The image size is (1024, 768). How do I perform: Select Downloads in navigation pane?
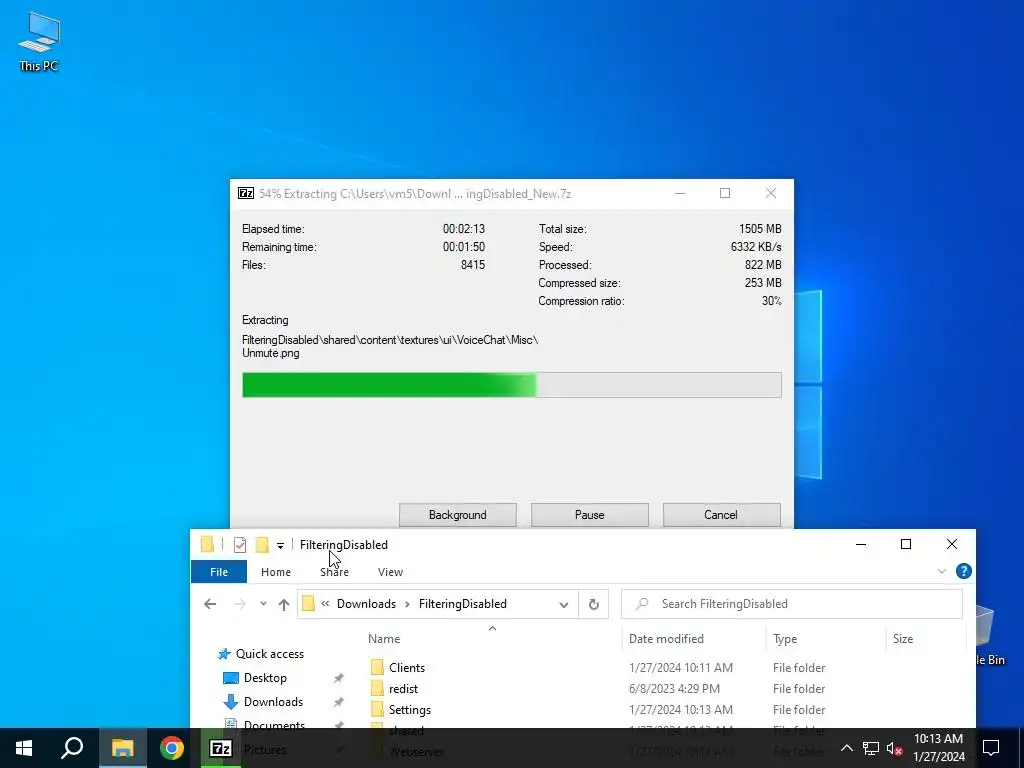(273, 701)
